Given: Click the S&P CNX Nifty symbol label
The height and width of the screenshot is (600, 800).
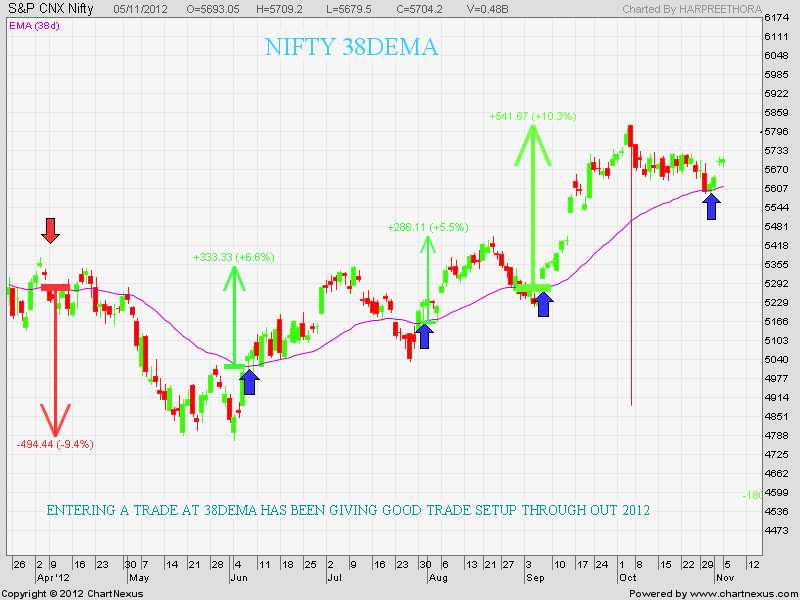Looking at the screenshot, I should pos(52,8).
